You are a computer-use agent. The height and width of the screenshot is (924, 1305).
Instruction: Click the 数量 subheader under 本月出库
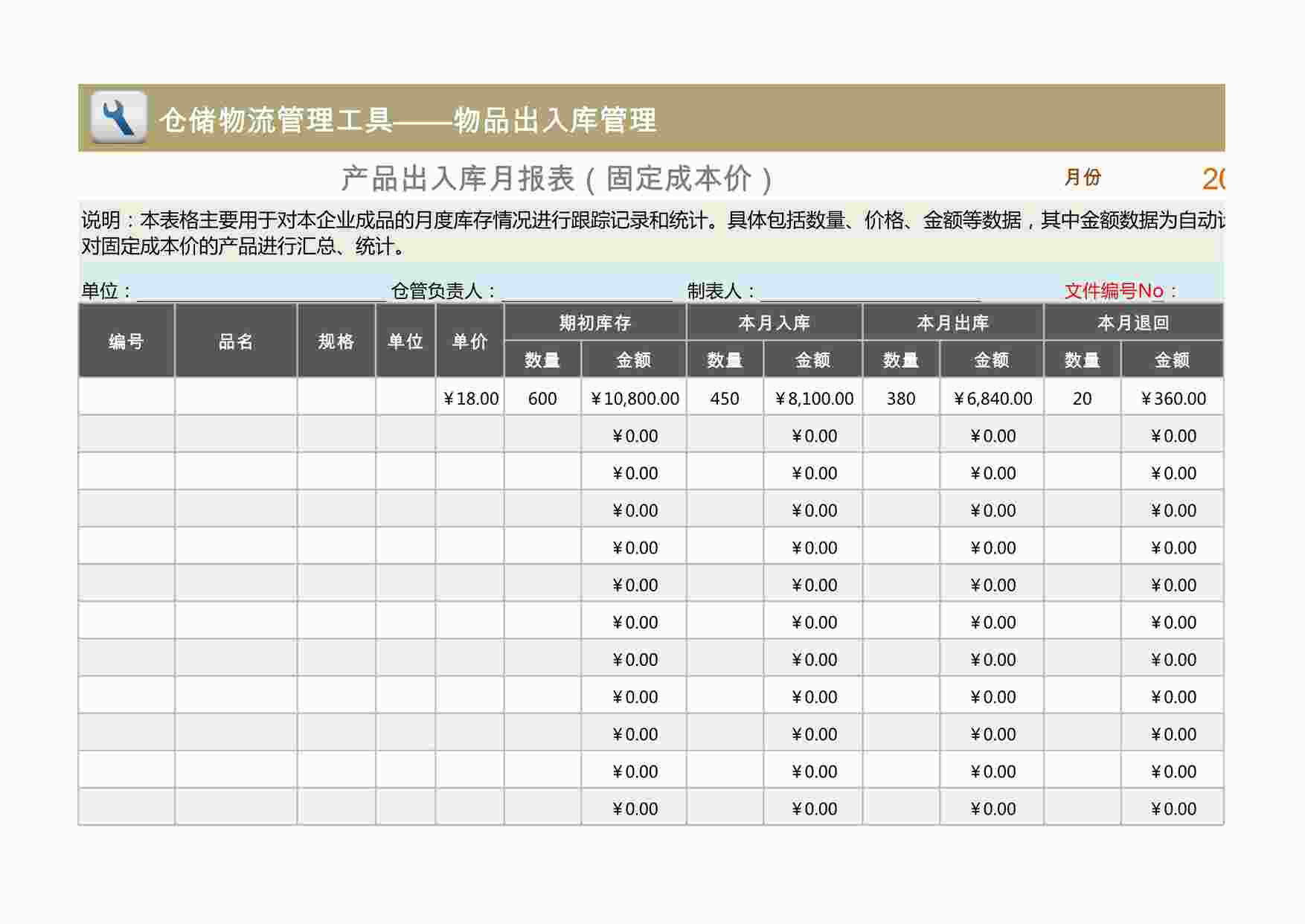[x=901, y=360]
